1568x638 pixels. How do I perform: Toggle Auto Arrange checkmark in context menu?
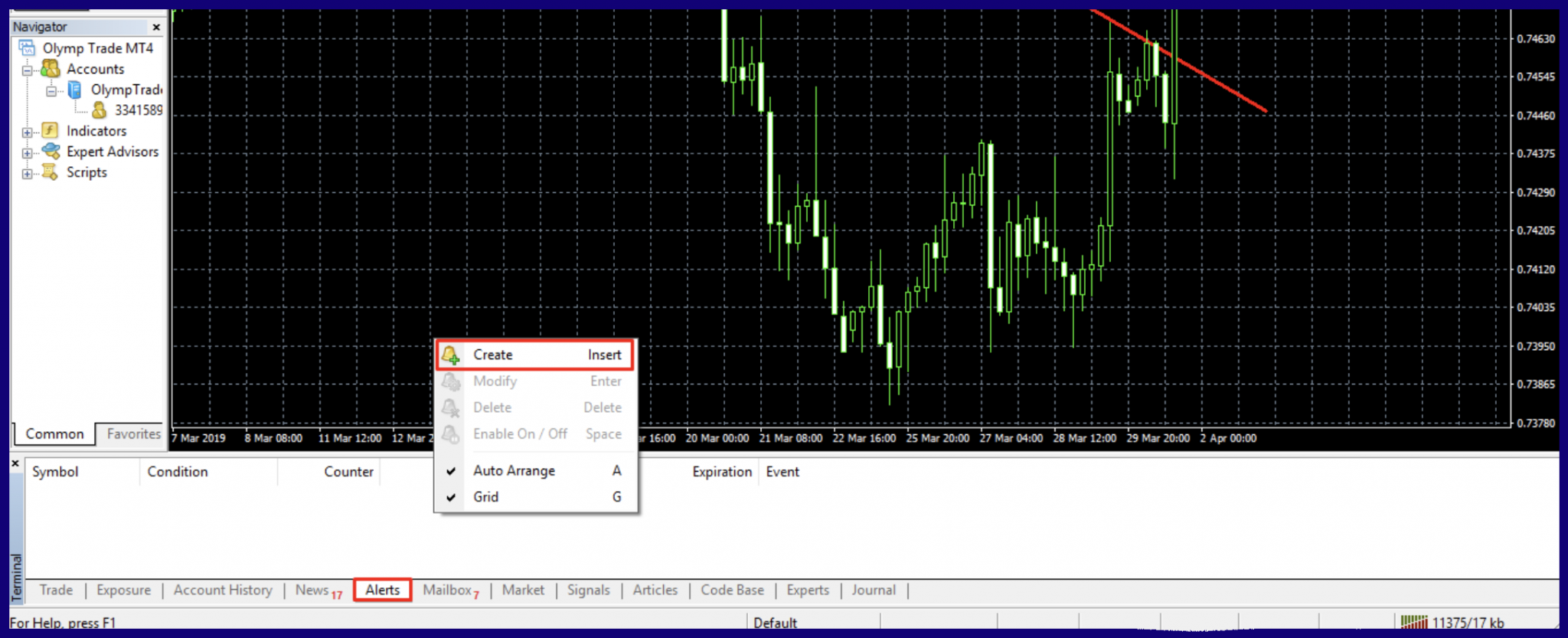click(x=451, y=471)
